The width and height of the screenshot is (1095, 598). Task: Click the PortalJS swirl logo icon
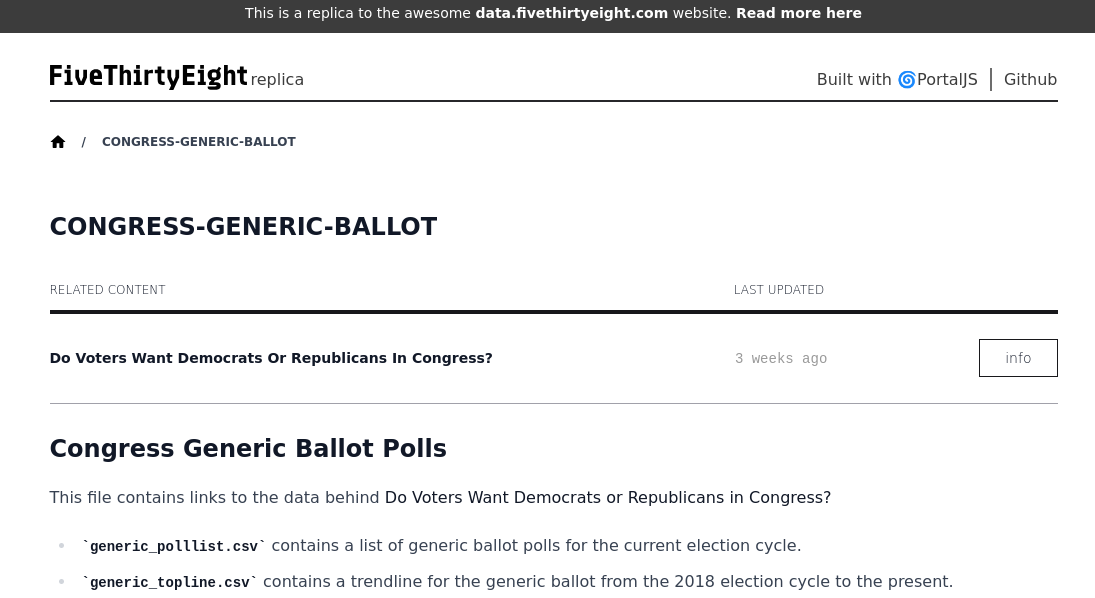coord(906,80)
